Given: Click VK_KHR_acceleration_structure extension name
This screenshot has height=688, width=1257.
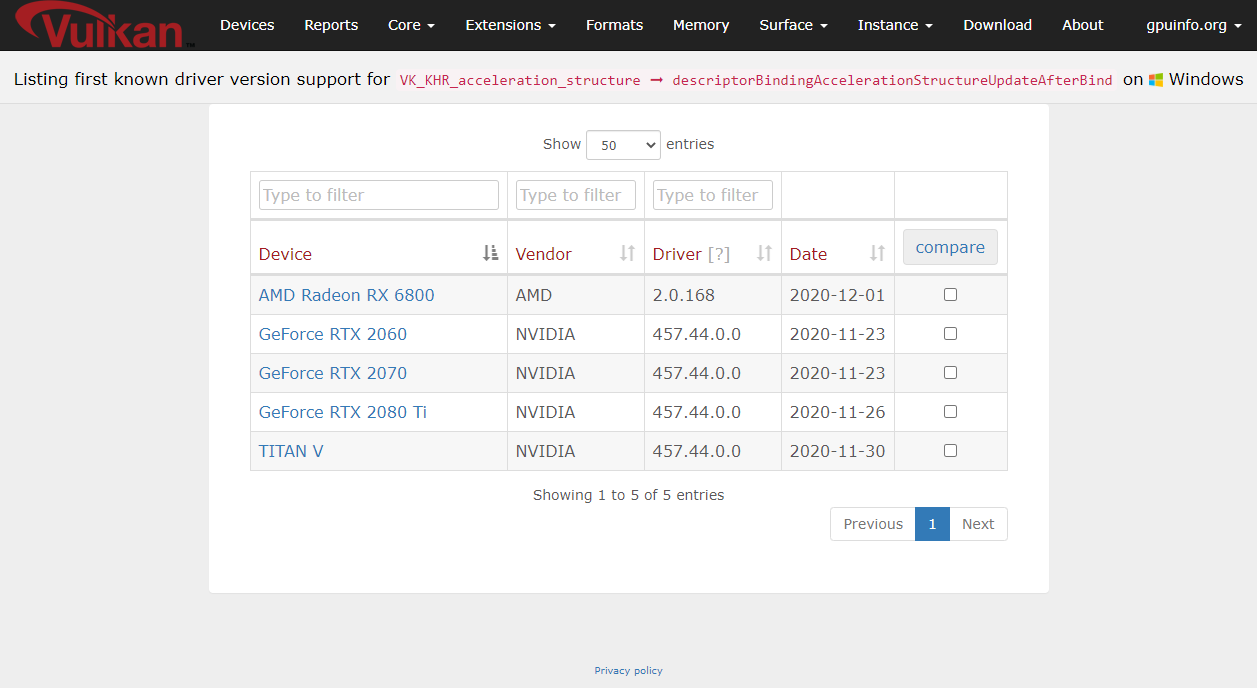Looking at the screenshot, I should [520, 81].
